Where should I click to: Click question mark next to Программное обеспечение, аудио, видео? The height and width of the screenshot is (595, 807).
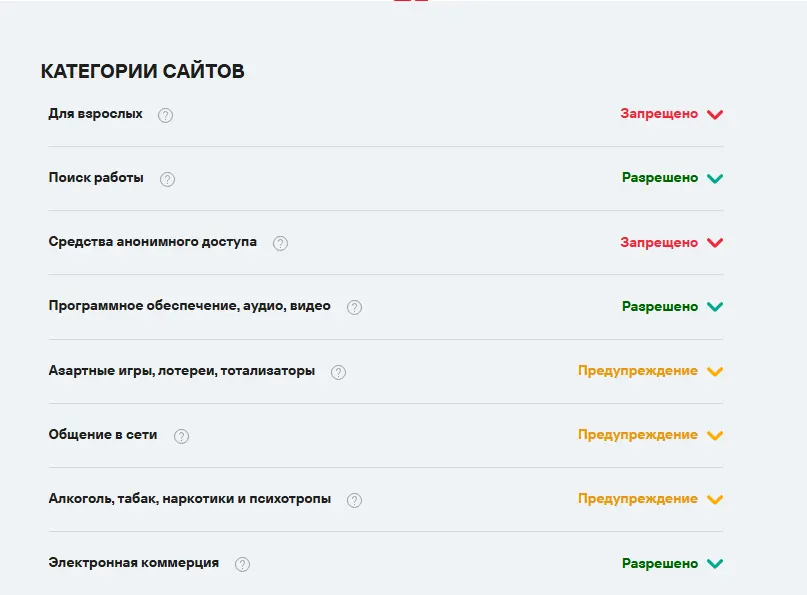355,307
